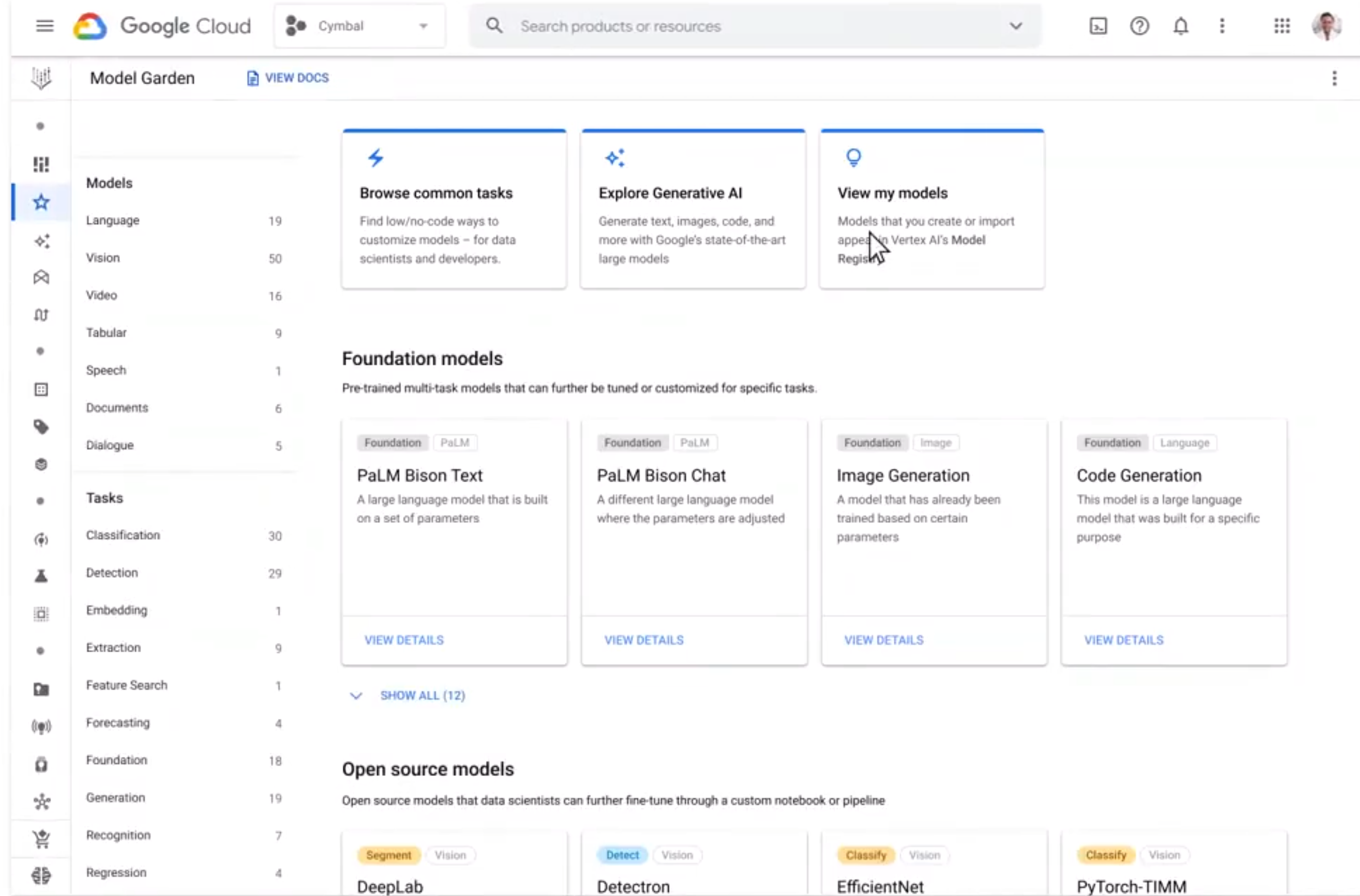View details for PaLM Bison Text
Viewport: 1360px width, 896px height.
[404, 640]
